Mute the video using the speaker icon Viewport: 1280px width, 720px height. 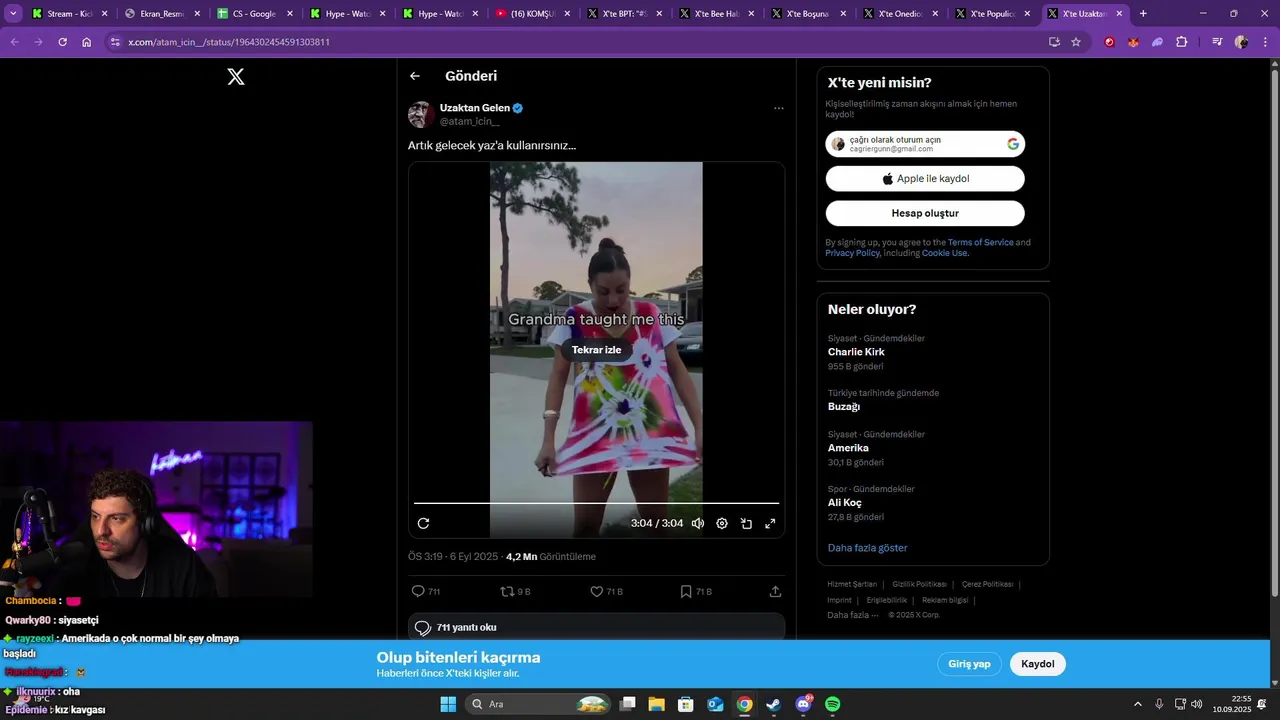coord(698,523)
